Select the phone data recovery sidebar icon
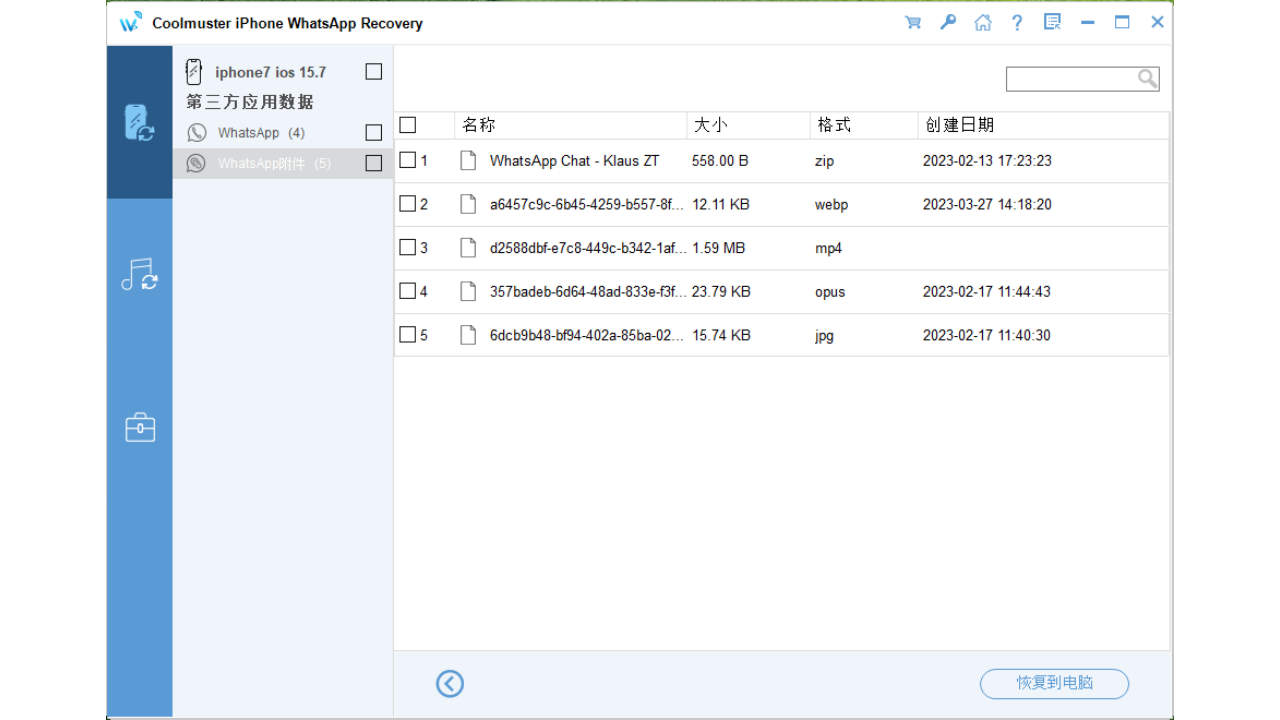This screenshot has height=720, width=1280. pyautogui.click(x=139, y=120)
